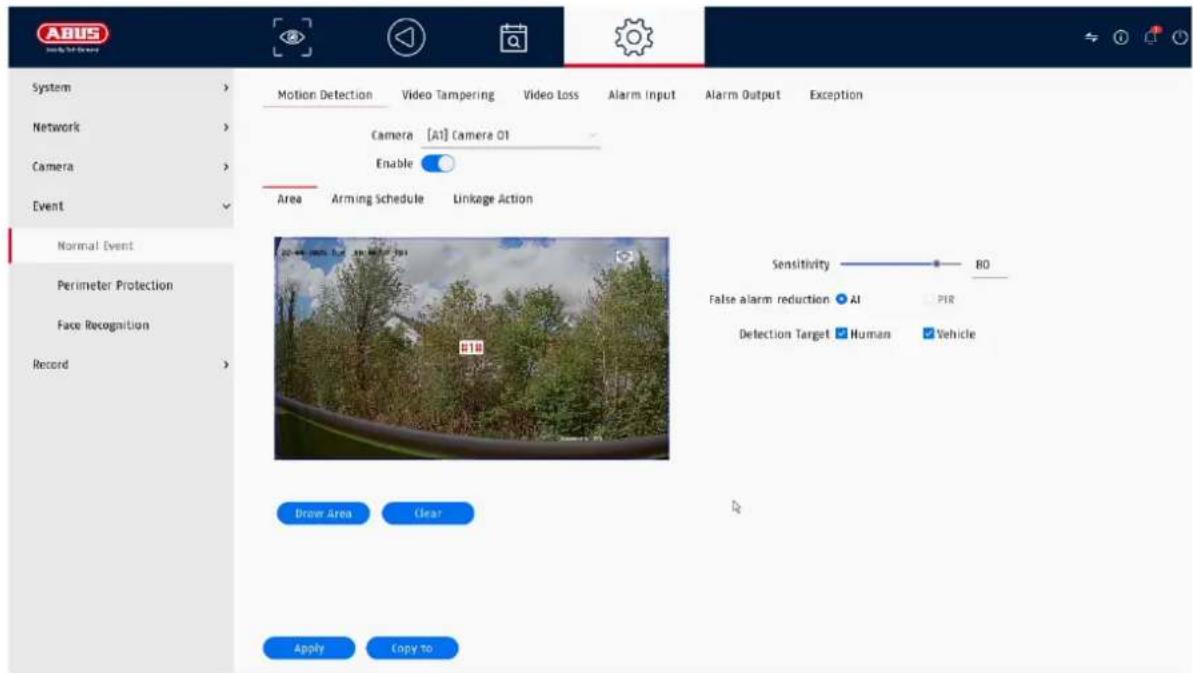This screenshot has width=1193, height=673.
Task: Open the Arming Schedule tab
Action: pos(377,198)
